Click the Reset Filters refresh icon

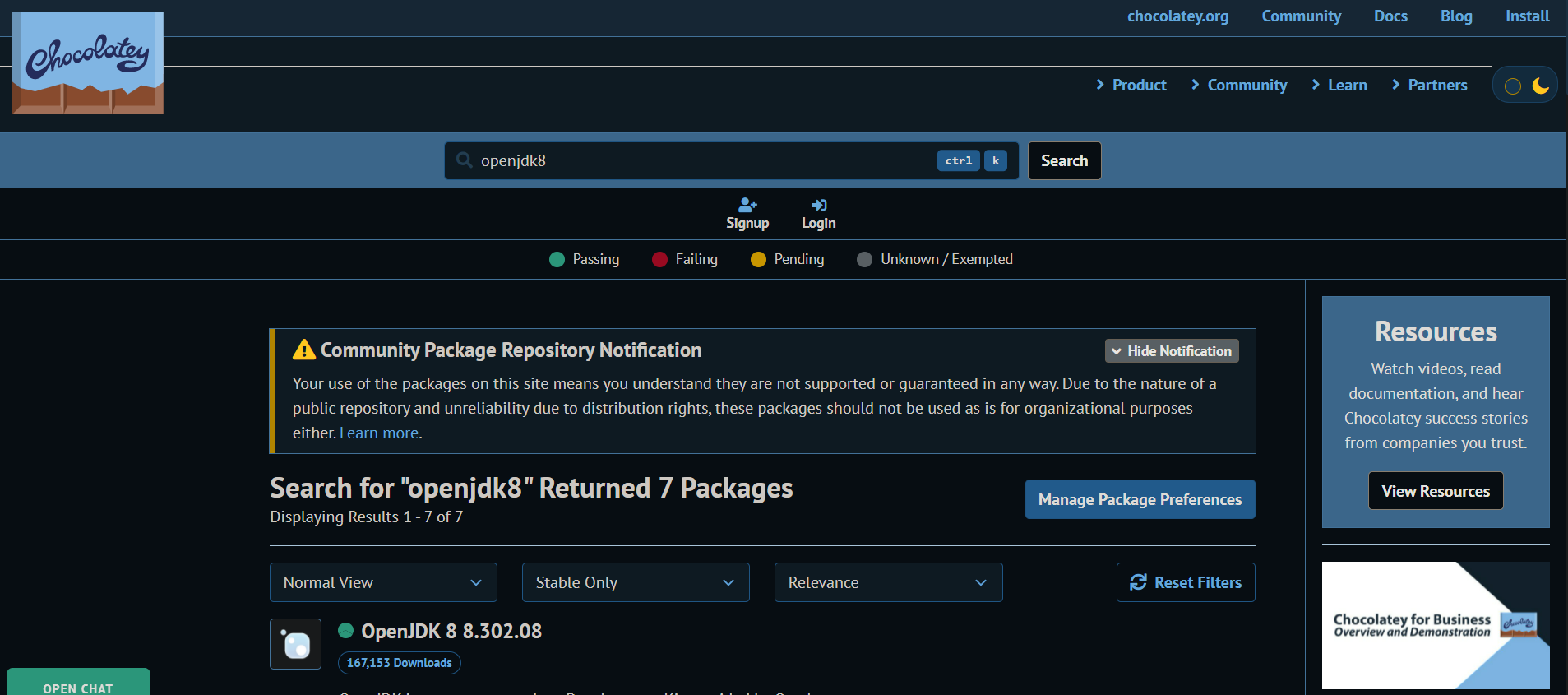(1138, 582)
